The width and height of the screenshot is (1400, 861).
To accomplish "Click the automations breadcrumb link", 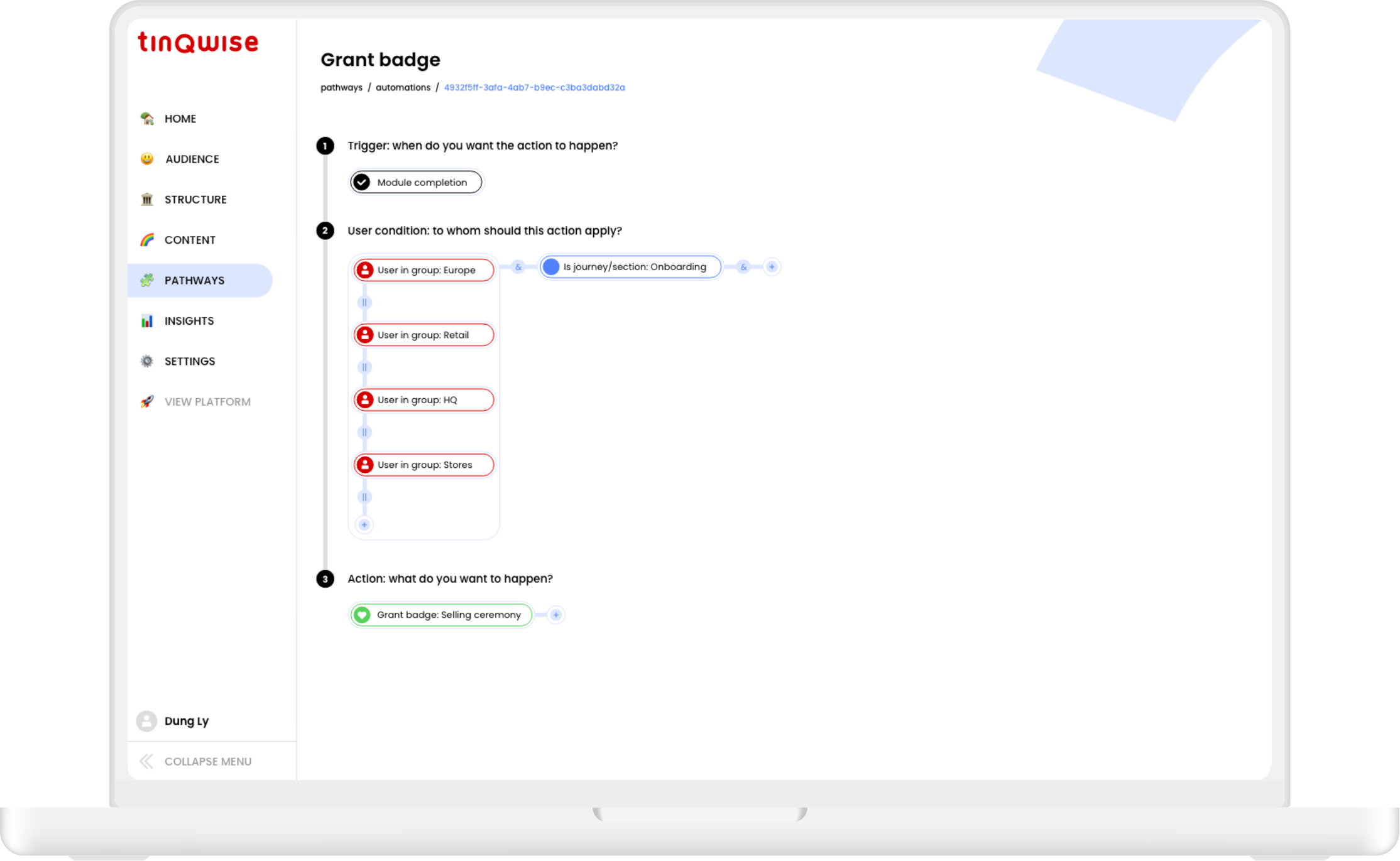I will pos(403,87).
